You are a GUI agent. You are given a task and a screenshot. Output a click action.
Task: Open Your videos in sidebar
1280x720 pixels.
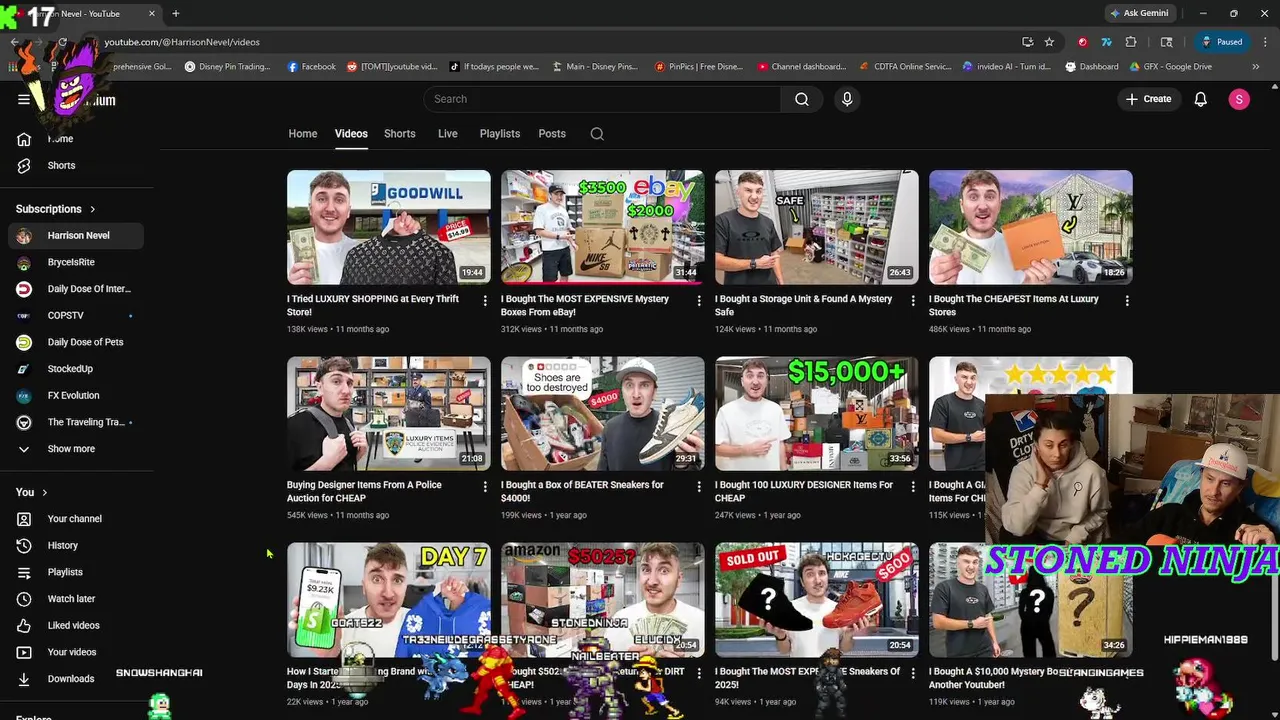pyautogui.click(x=72, y=652)
